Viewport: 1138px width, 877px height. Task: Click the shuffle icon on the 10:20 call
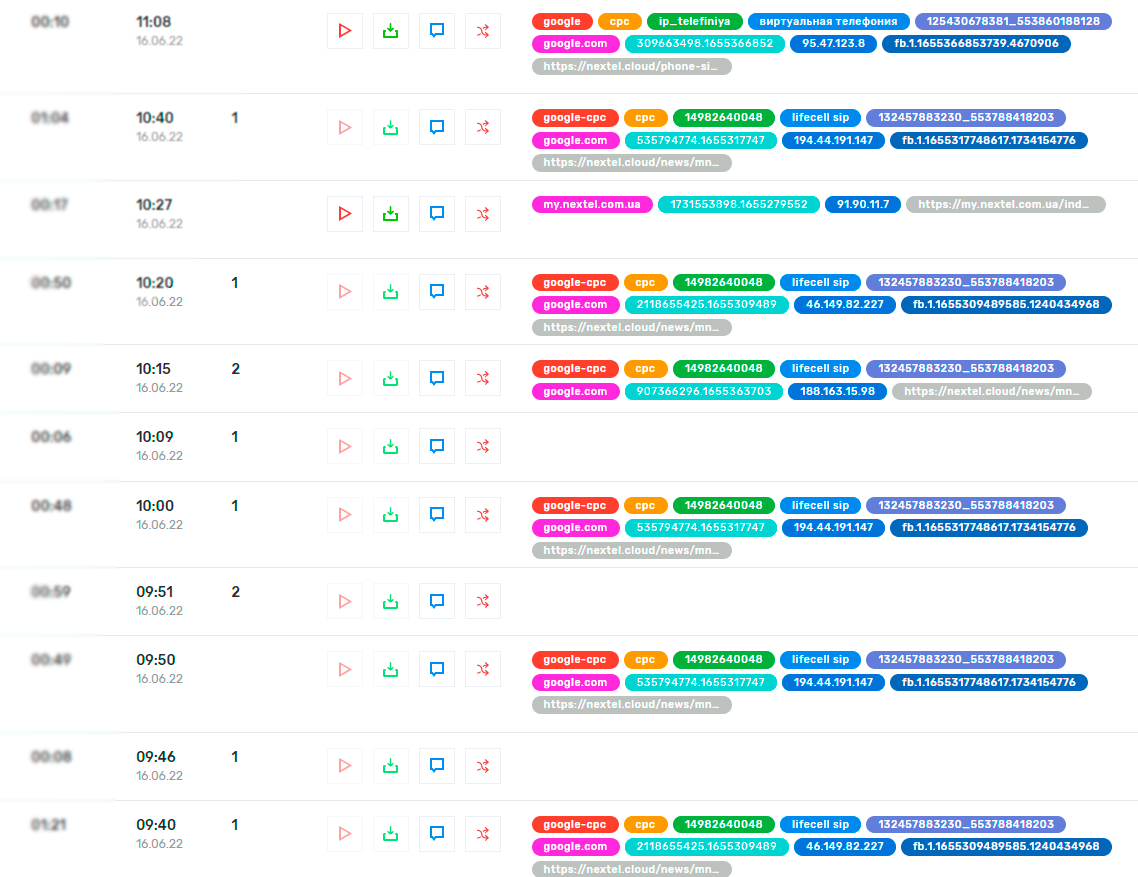[483, 292]
